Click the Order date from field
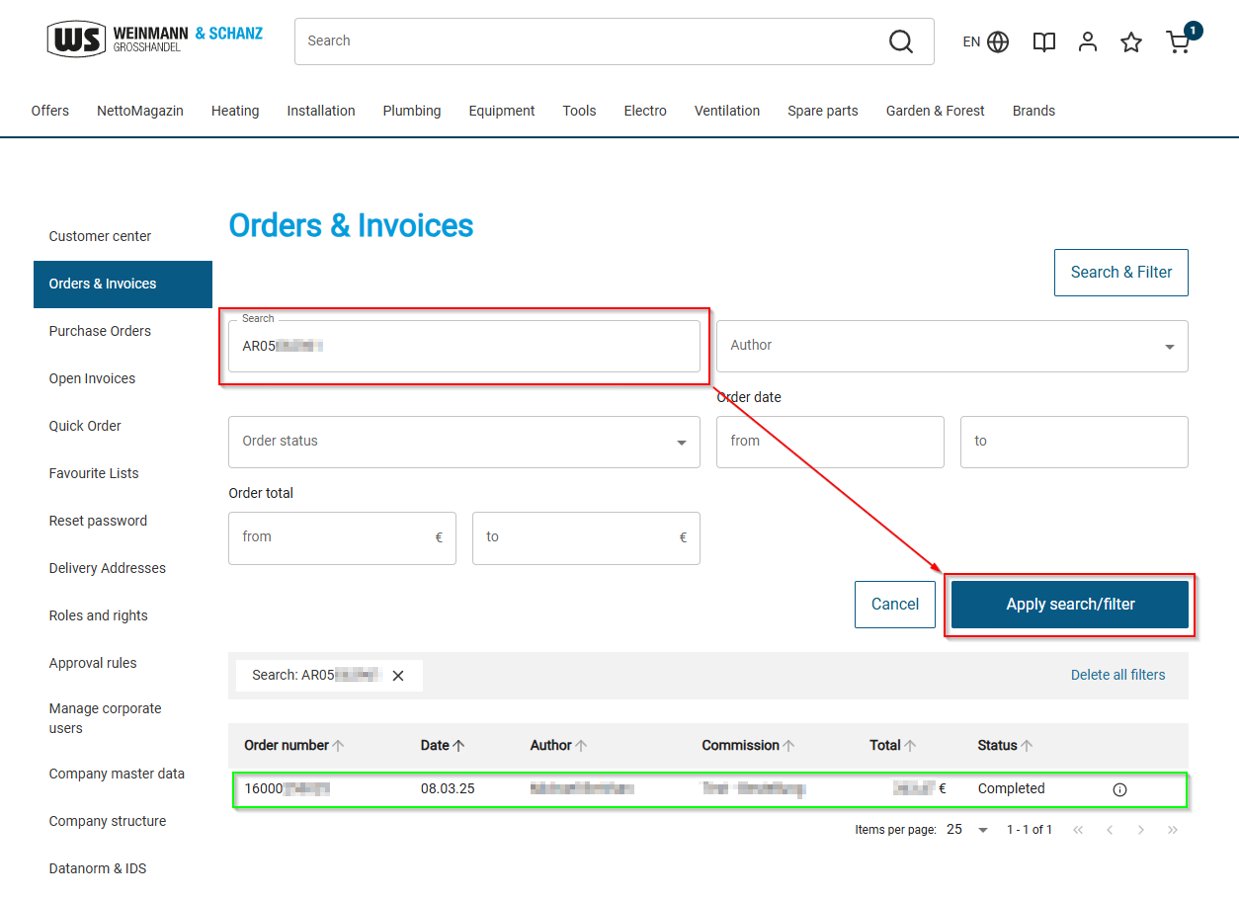This screenshot has height=897, width=1239. pyautogui.click(x=829, y=442)
